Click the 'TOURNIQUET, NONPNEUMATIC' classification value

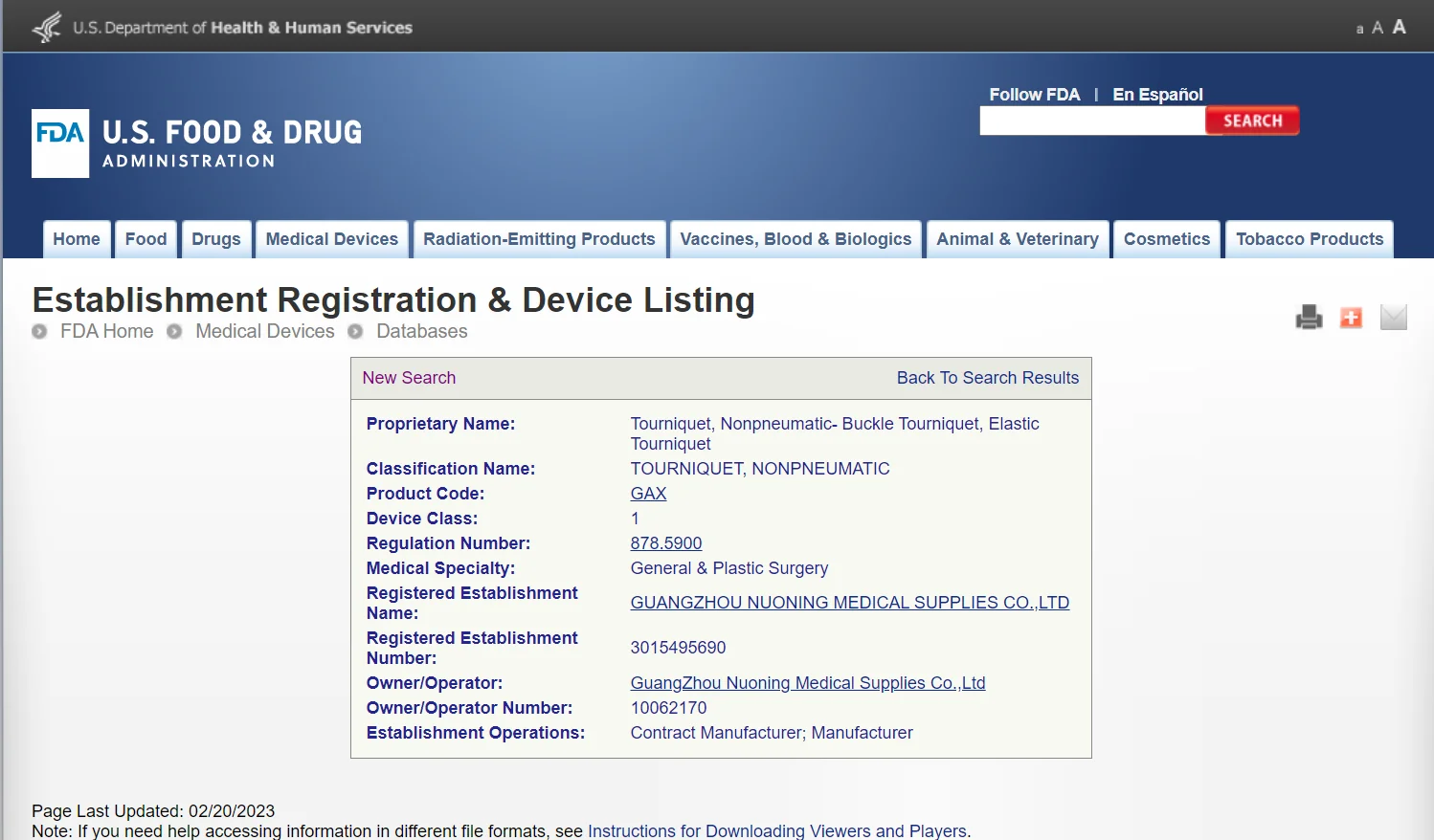pos(760,469)
